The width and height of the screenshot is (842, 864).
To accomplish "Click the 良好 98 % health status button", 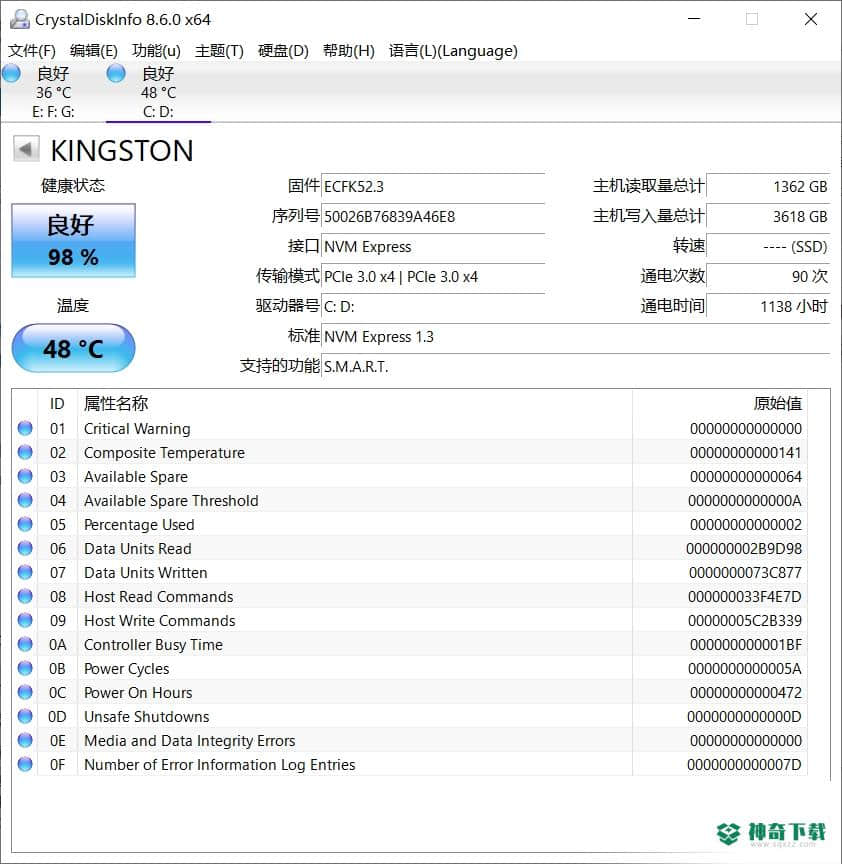I will click(x=73, y=240).
